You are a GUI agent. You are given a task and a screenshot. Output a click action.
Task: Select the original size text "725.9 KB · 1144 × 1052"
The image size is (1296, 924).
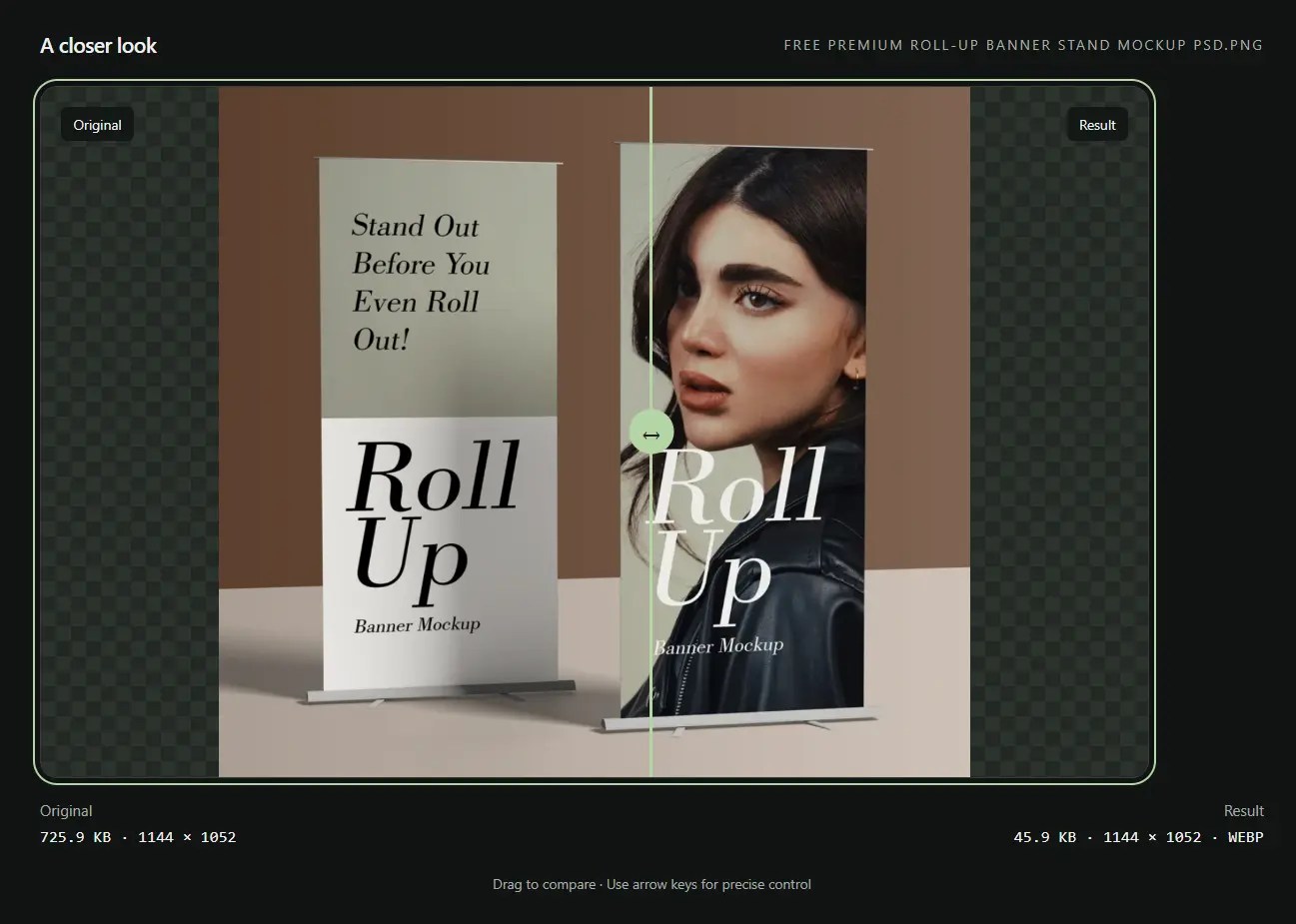tap(138, 837)
